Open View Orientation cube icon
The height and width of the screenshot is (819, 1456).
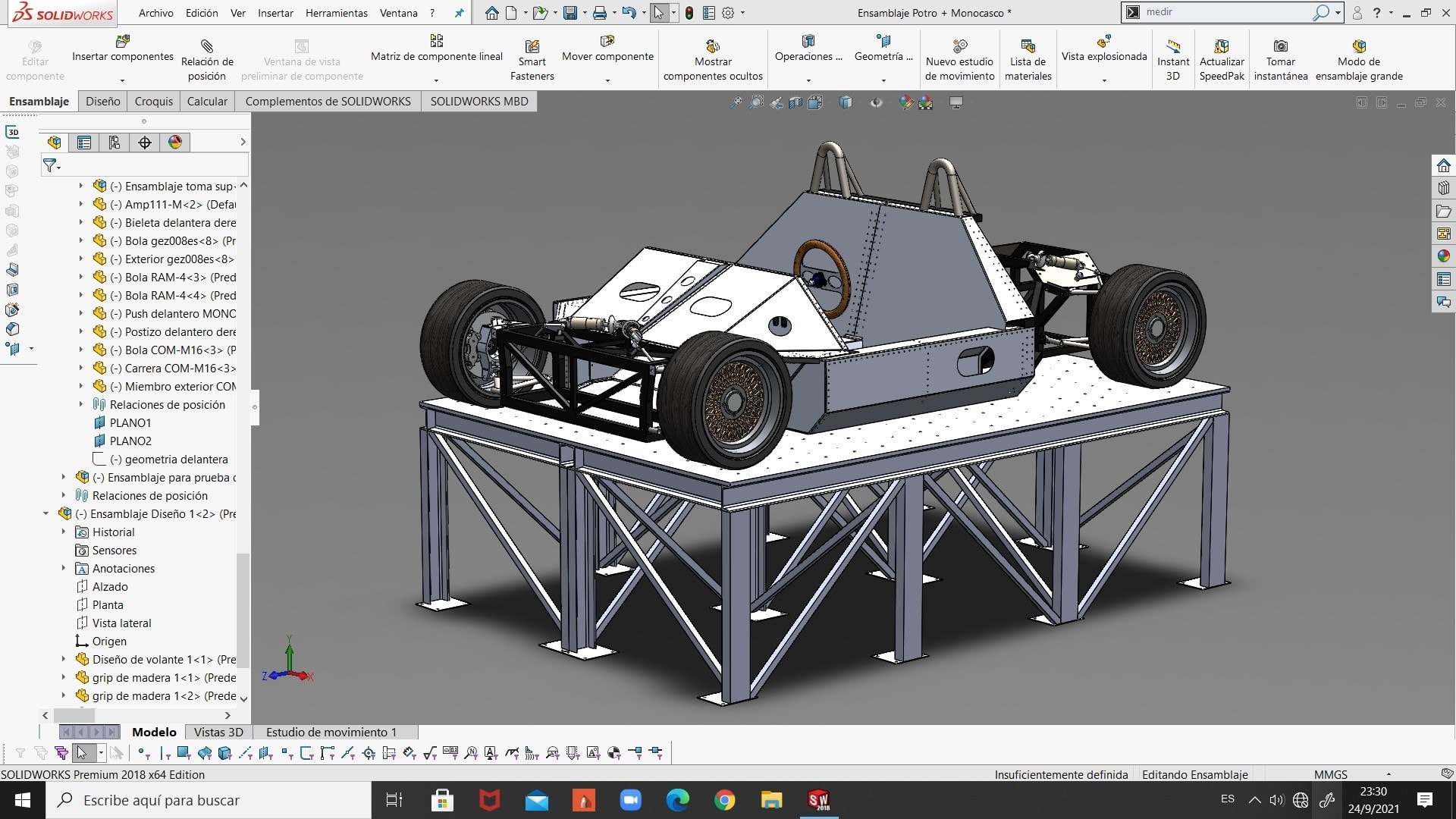(815, 102)
